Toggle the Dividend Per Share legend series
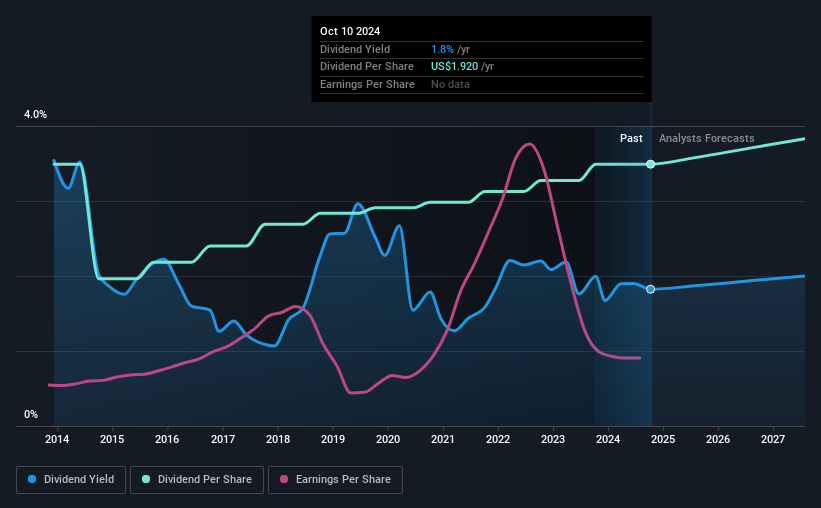Image resolution: width=821 pixels, height=508 pixels. 197,479
